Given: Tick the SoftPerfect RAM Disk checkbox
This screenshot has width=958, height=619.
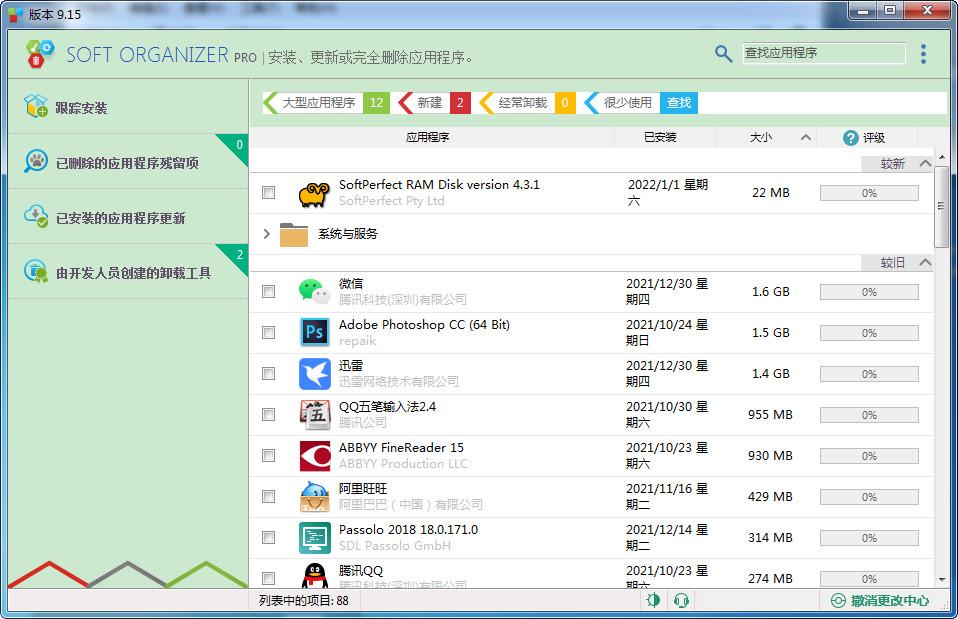Looking at the screenshot, I should [268, 192].
